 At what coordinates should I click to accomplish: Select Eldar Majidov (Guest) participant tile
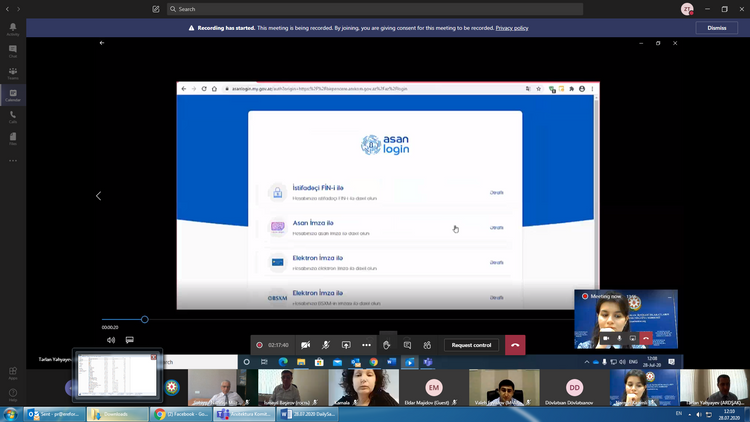coord(433,388)
